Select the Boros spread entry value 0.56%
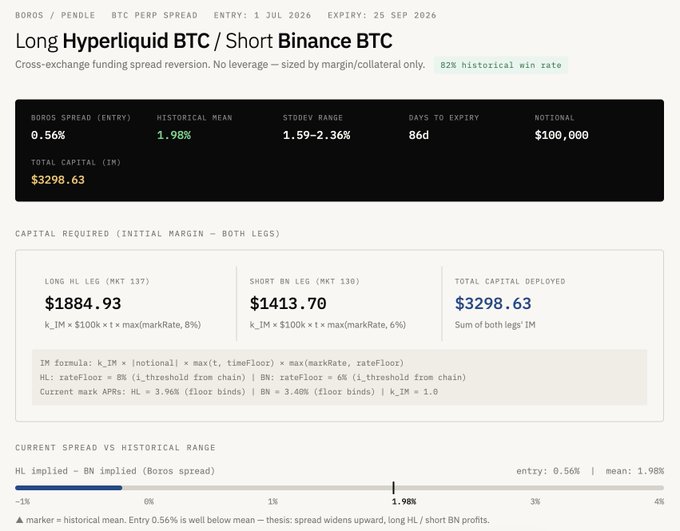The image size is (680, 531). pyautogui.click(x=48, y=135)
